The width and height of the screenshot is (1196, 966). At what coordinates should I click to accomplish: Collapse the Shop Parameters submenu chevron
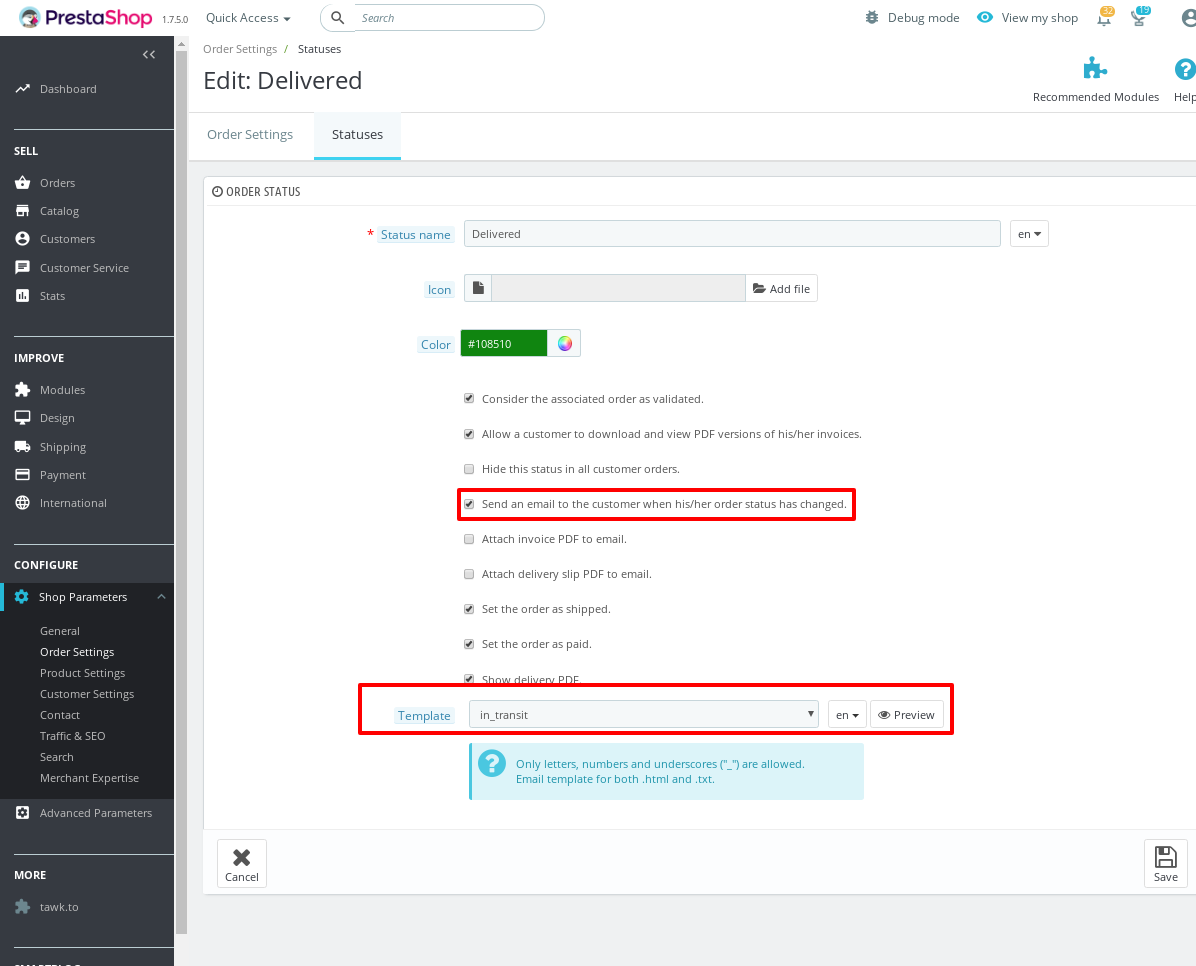click(x=161, y=597)
